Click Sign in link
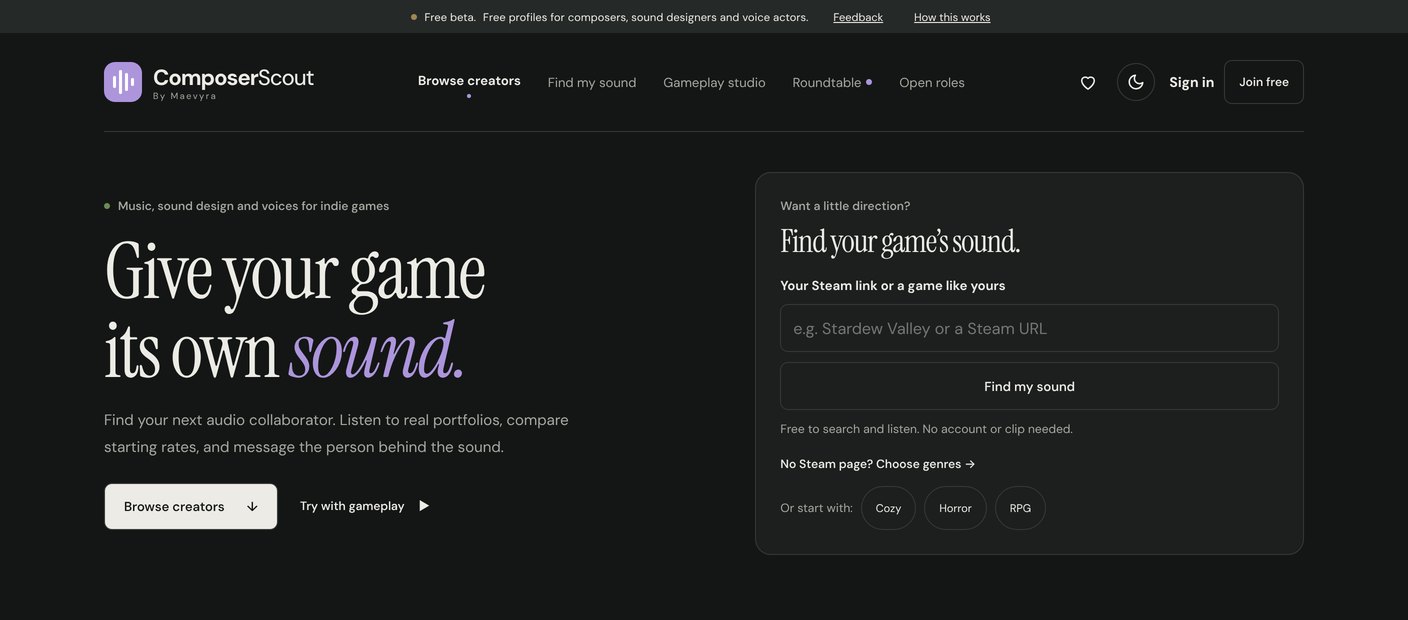 coord(1192,82)
